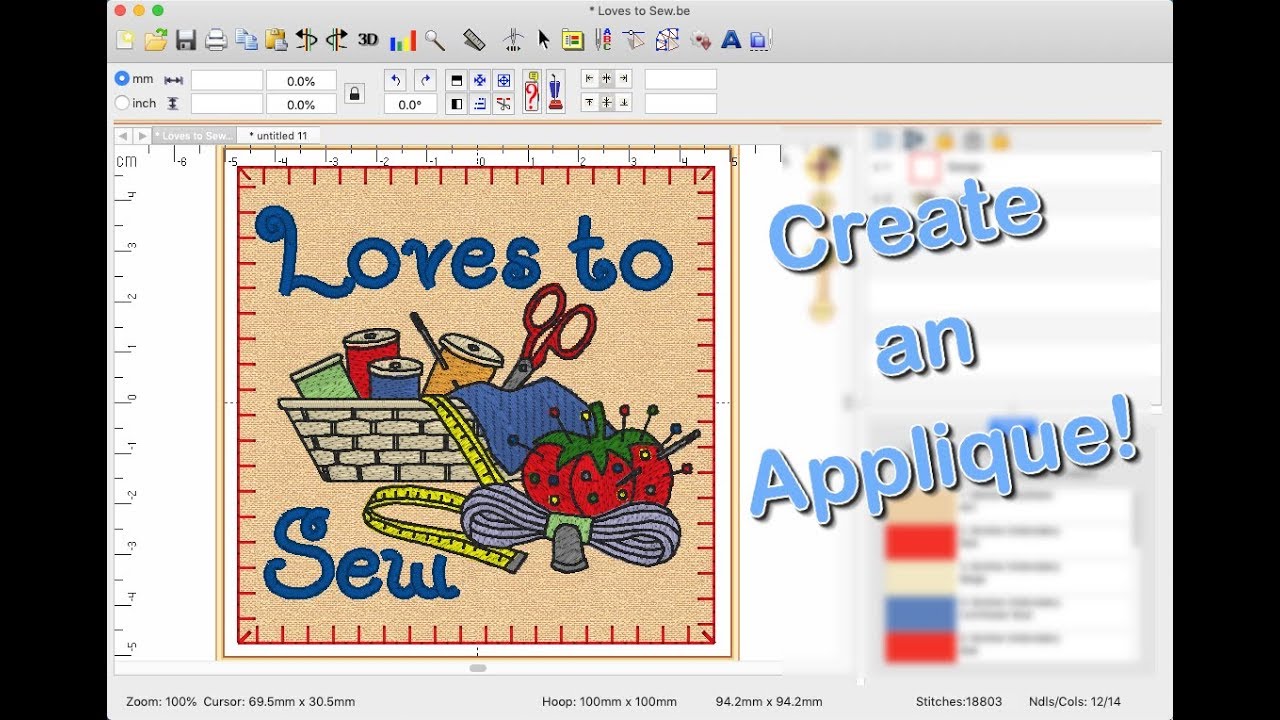Select the black arrow pointer tool
Screen dimensions: 1280x720
pos(543,40)
